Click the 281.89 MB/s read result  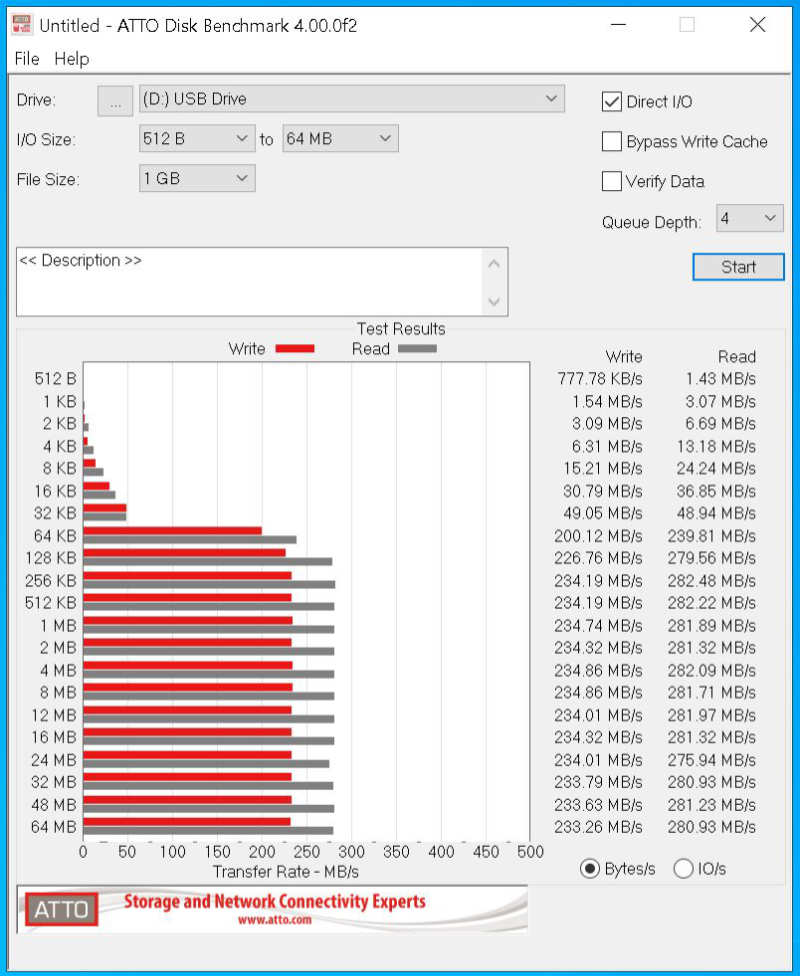[712, 626]
